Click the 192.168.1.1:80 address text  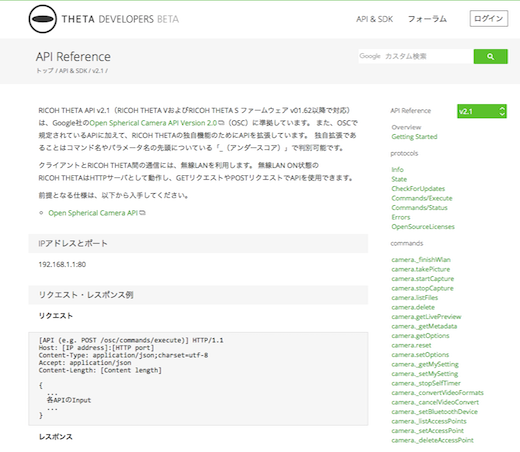(62, 264)
